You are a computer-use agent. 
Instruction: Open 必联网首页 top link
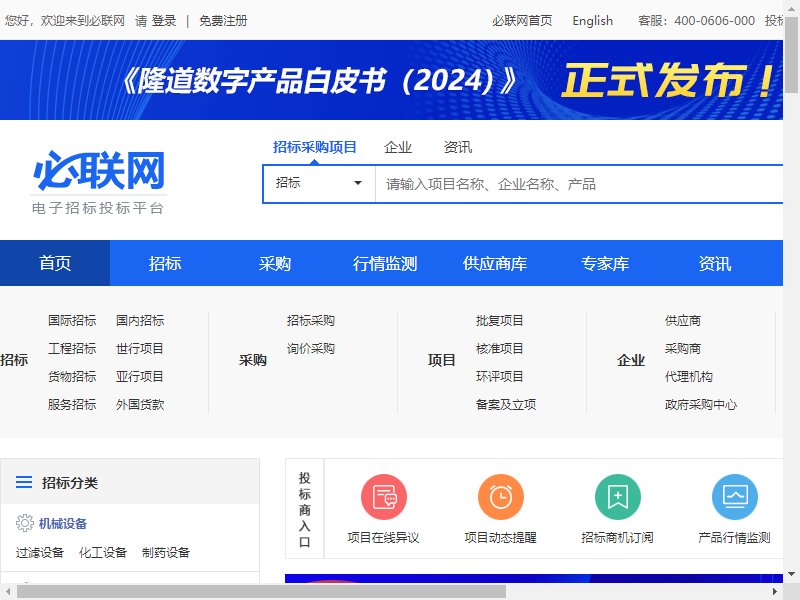click(x=522, y=21)
